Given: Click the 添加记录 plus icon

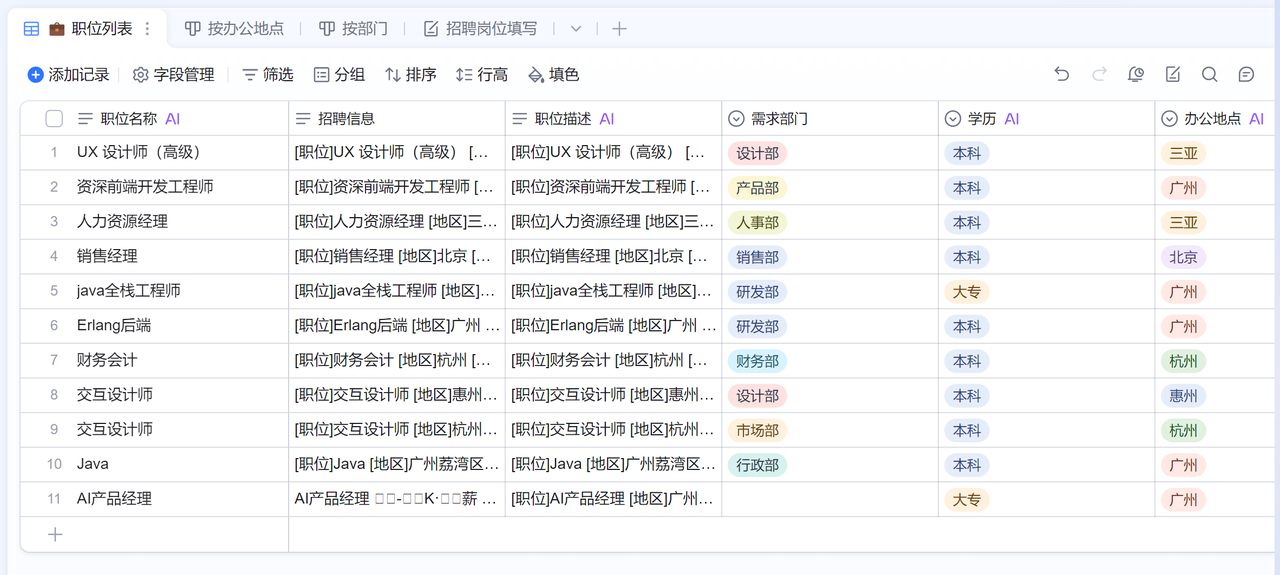Looking at the screenshot, I should tap(36, 75).
